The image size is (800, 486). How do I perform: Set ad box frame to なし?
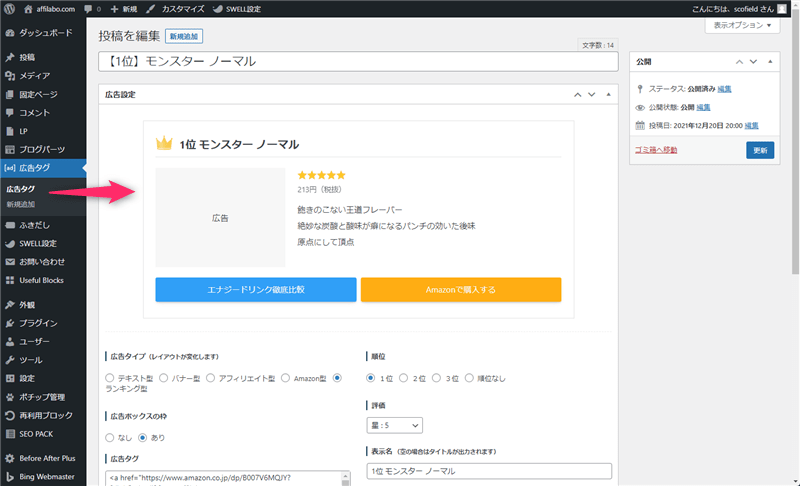109,438
